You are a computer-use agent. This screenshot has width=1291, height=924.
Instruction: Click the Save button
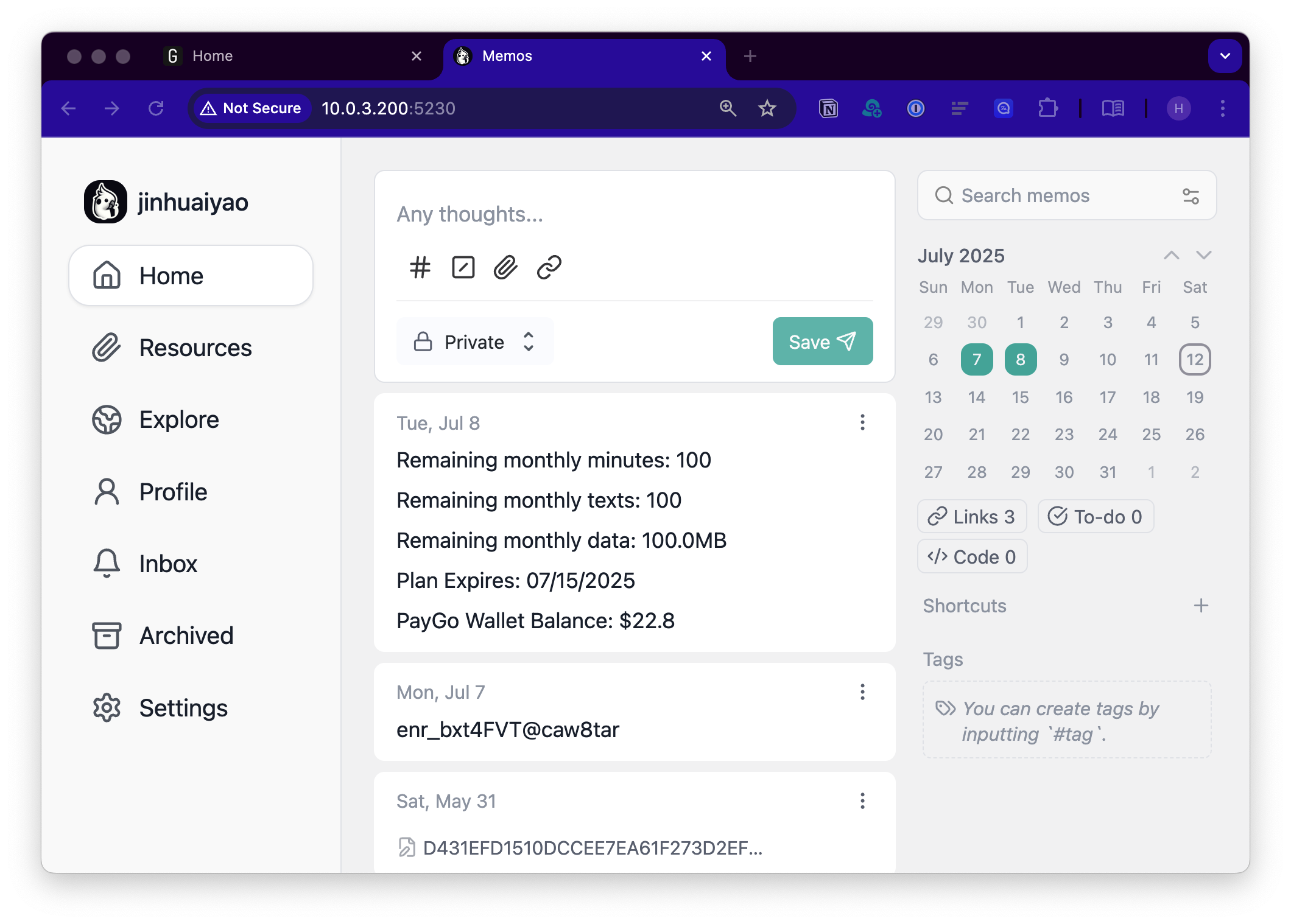point(822,341)
